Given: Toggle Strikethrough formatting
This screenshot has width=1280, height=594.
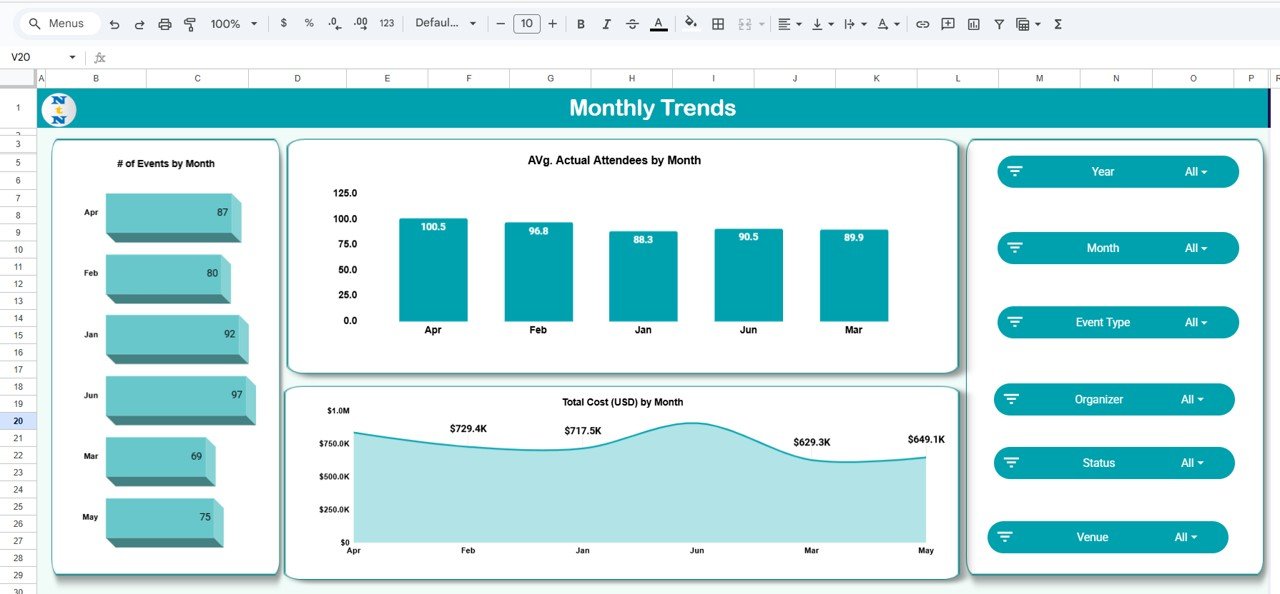Looking at the screenshot, I should (x=632, y=24).
